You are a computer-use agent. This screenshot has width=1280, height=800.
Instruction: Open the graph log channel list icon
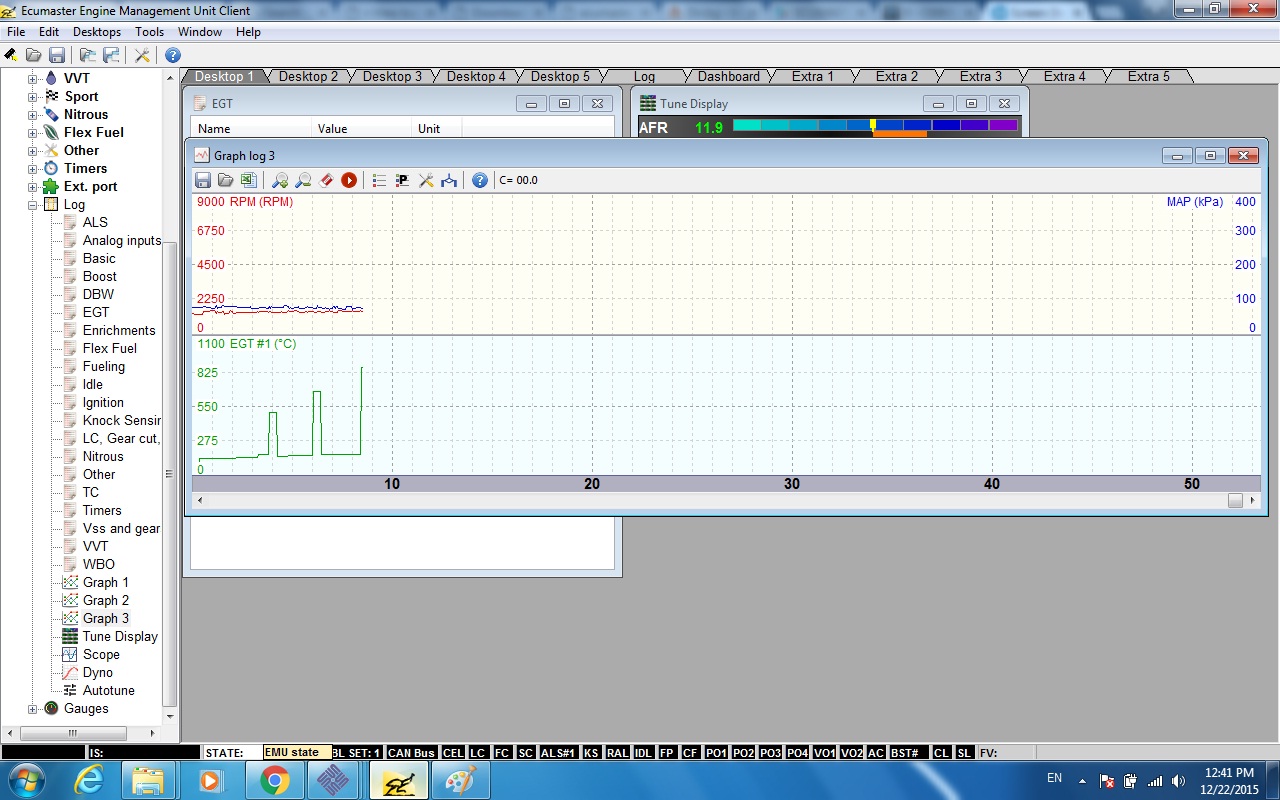[379, 180]
